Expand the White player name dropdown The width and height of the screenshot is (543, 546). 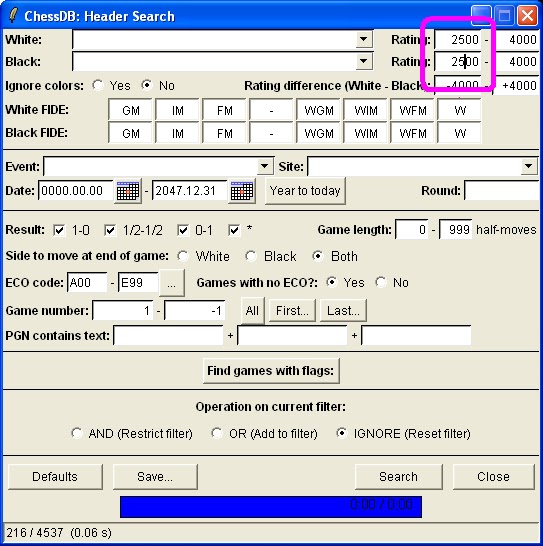coord(364,39)
